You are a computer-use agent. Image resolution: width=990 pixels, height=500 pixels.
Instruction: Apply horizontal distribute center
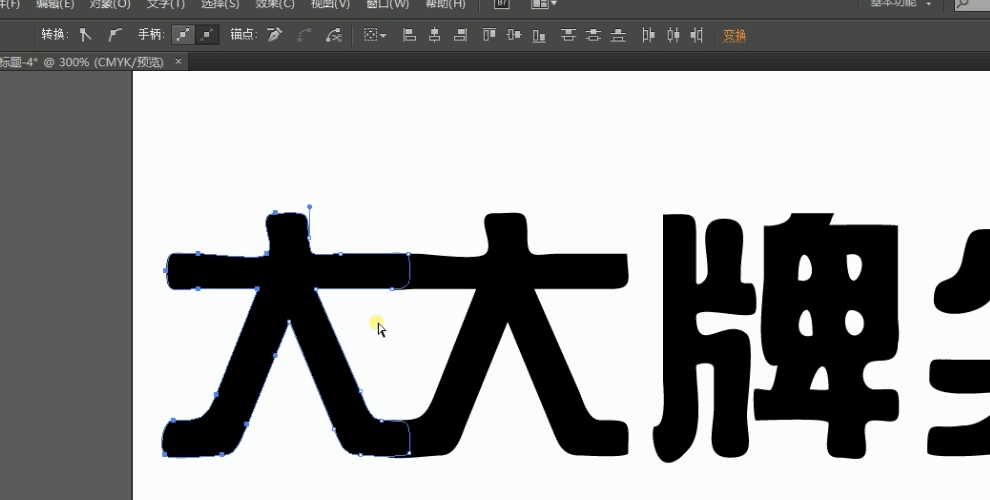[673, 35]
